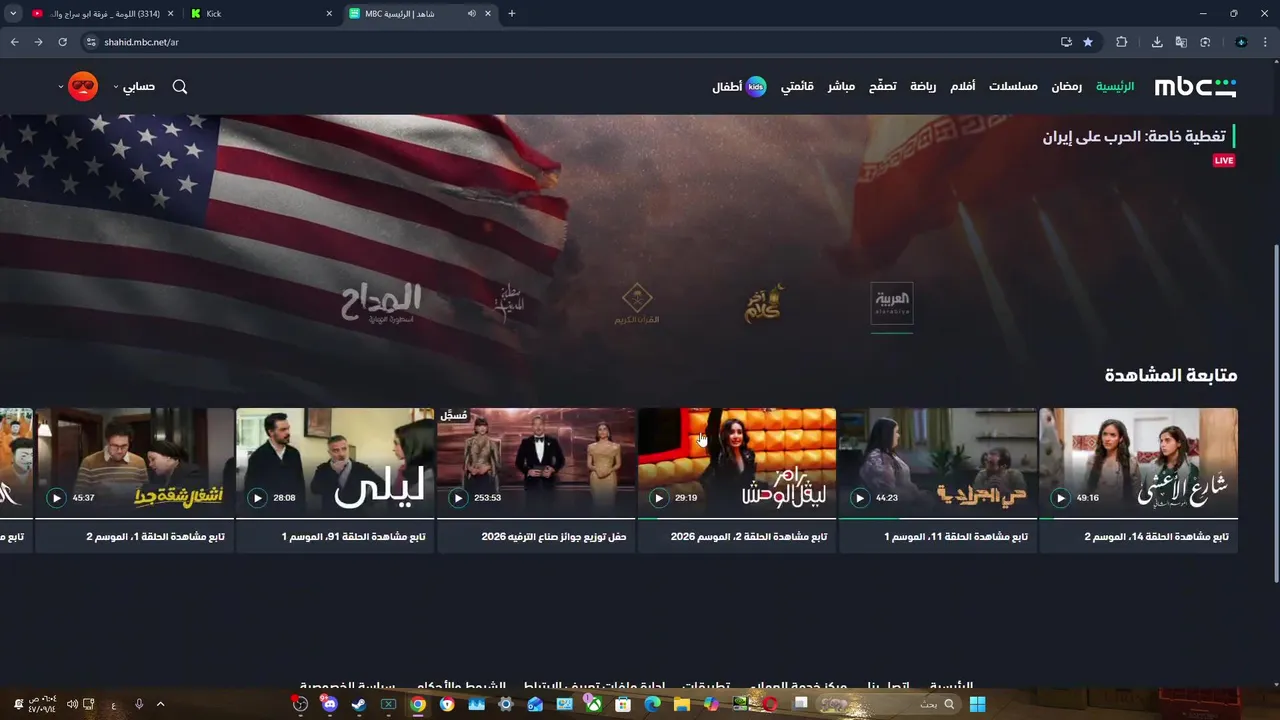Open the Chrome extensions puzzle icon

pos(1121,42)
